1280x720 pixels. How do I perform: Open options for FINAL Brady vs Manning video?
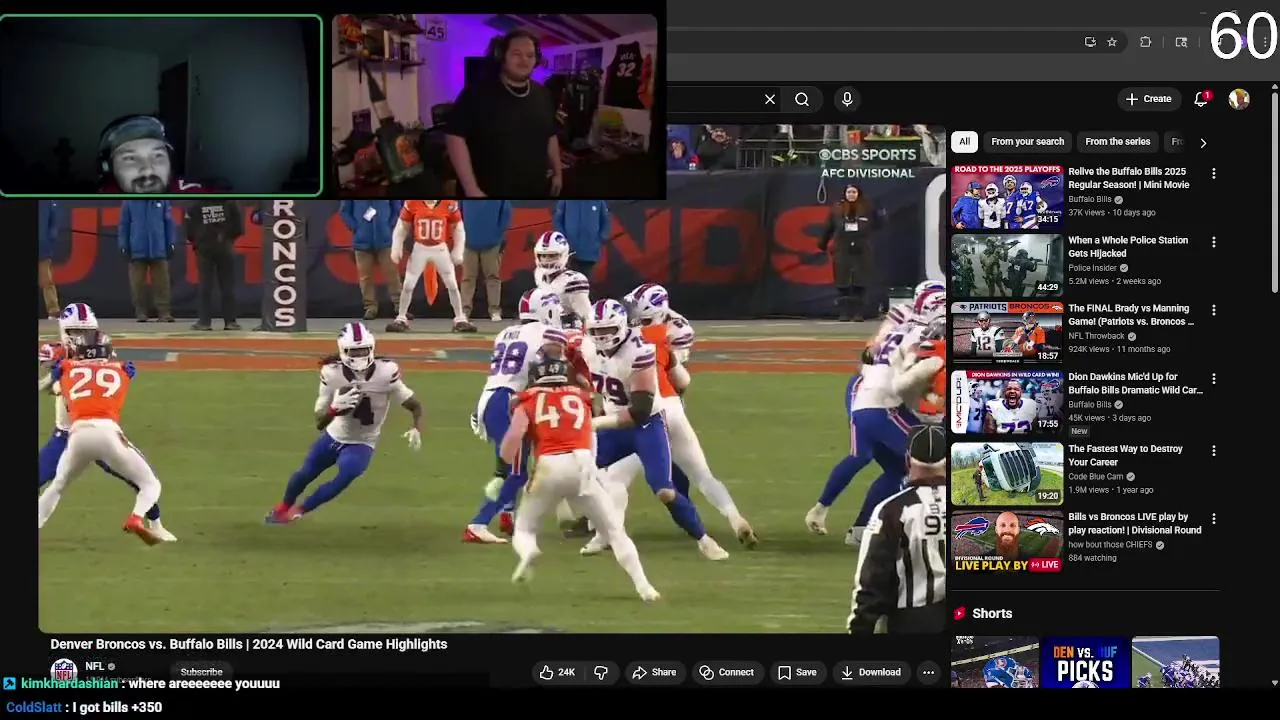(x=1214, y=310)
